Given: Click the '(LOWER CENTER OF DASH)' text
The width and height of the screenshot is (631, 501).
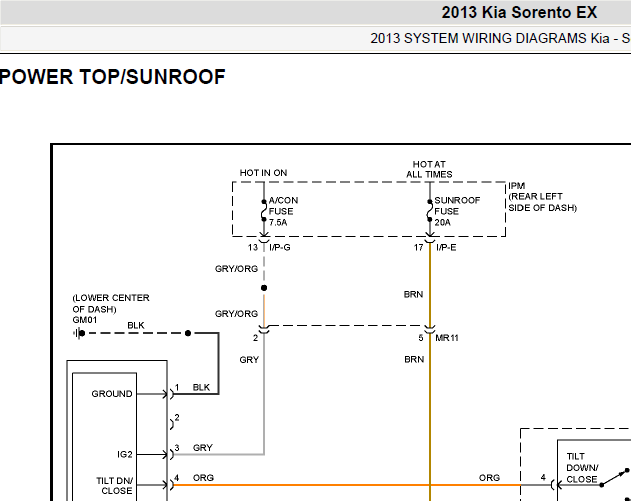Looking at the screenshot, I should [x=111, y=303].
